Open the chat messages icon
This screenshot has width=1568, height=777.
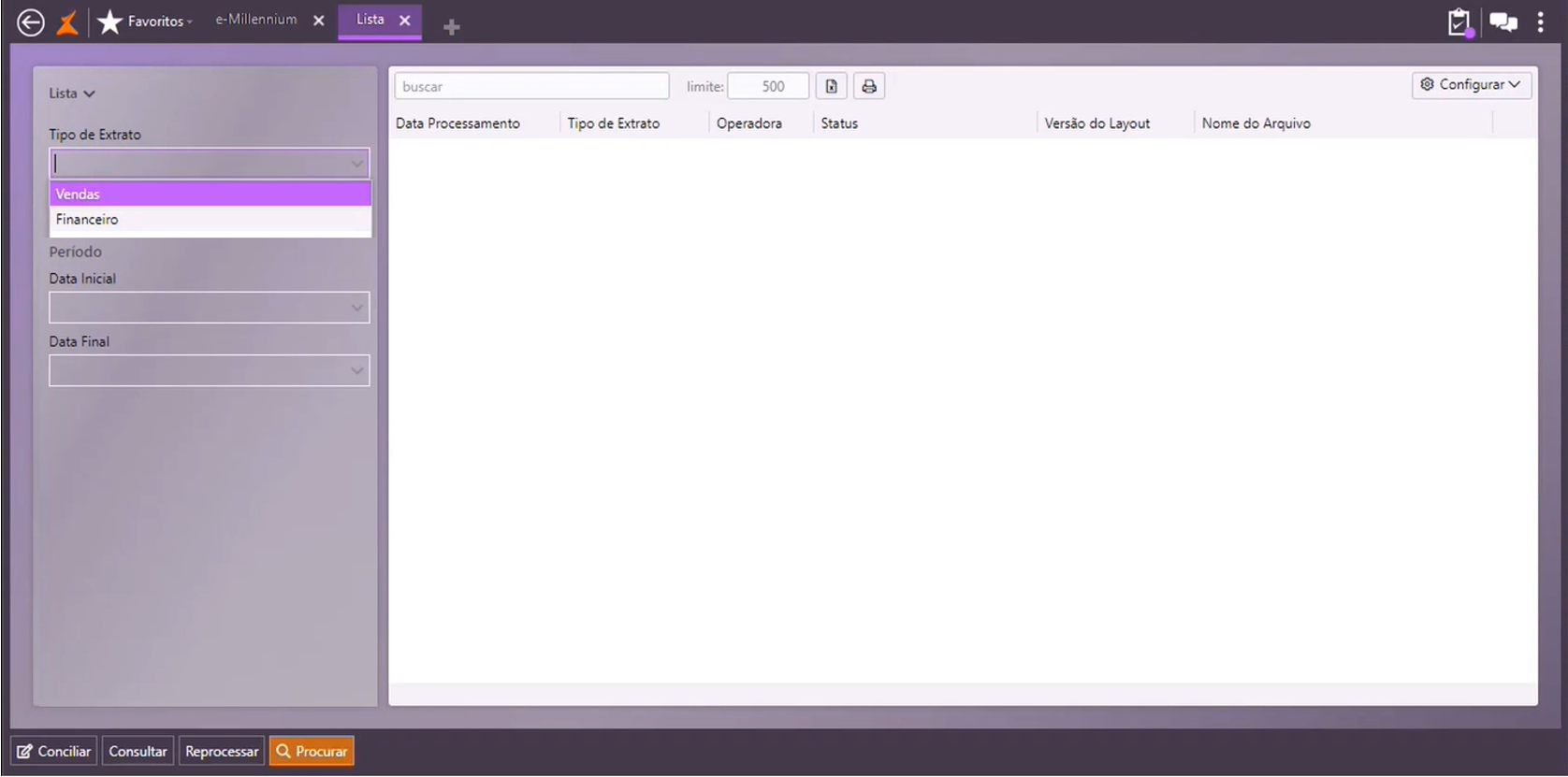point(1503,22)
